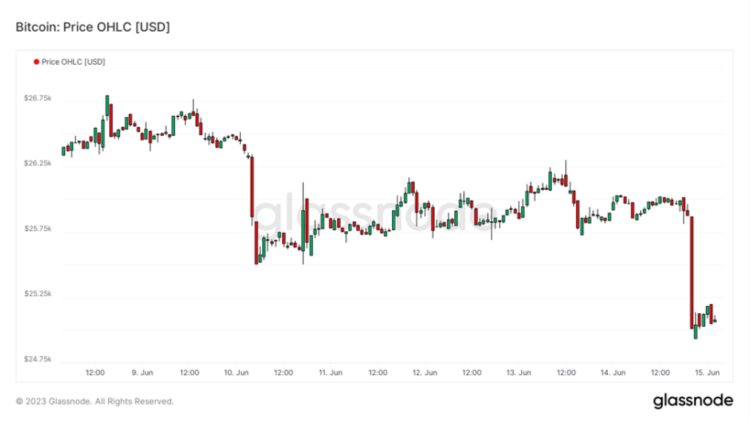This screenshot has width=750, height=421.
Task: Click the $26.75k price axis label
Action: coord(38,98)
